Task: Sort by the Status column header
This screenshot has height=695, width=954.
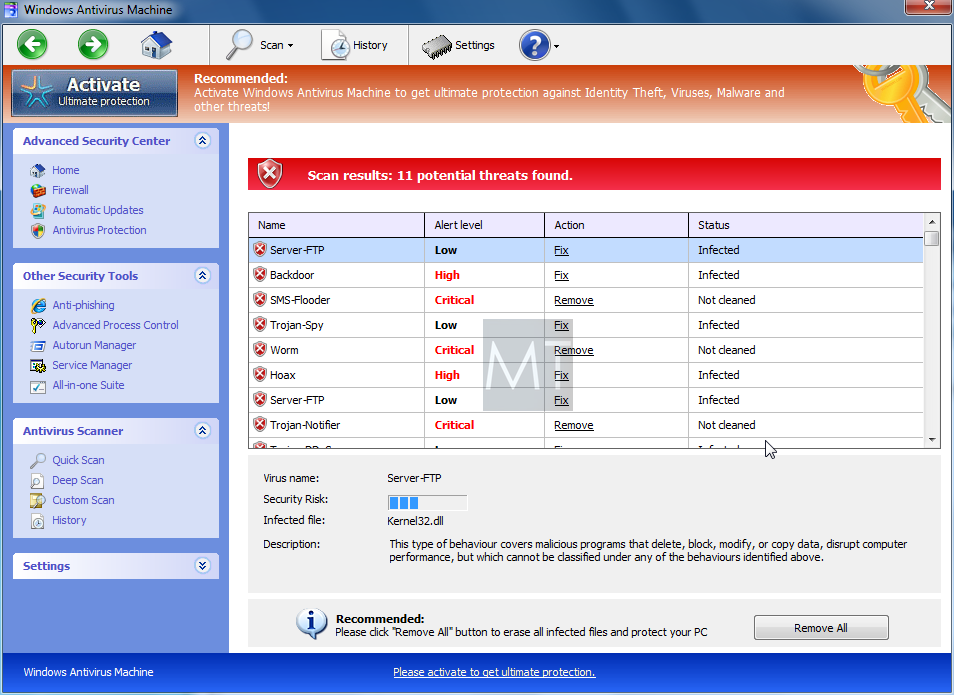Action: [806, 225]
